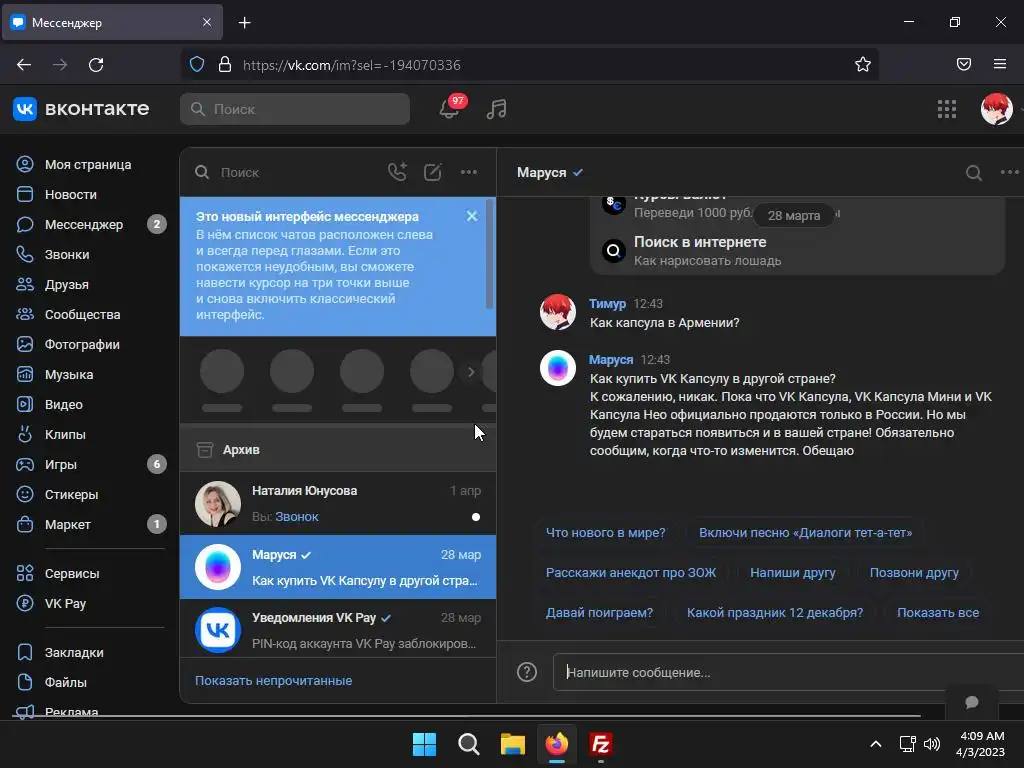Click the Напишите сообщение input field
1024x768 pixels.
click(x=788, y=672)
